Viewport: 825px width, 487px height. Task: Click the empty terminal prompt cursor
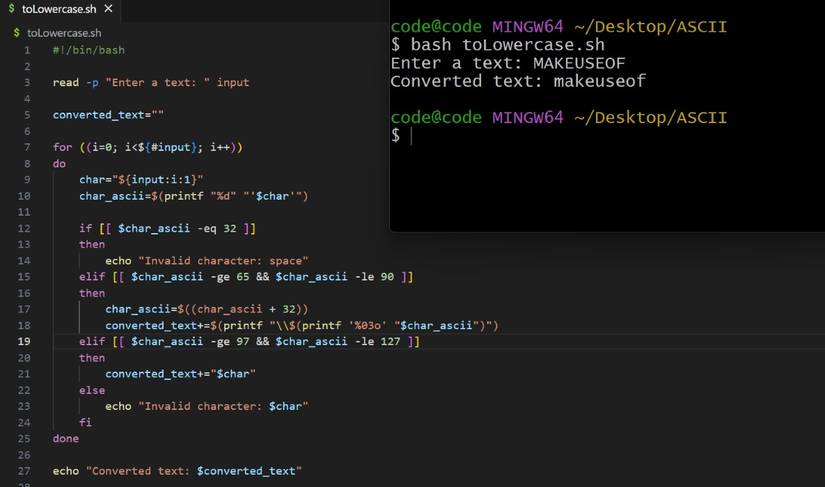(x=410, y=135)
